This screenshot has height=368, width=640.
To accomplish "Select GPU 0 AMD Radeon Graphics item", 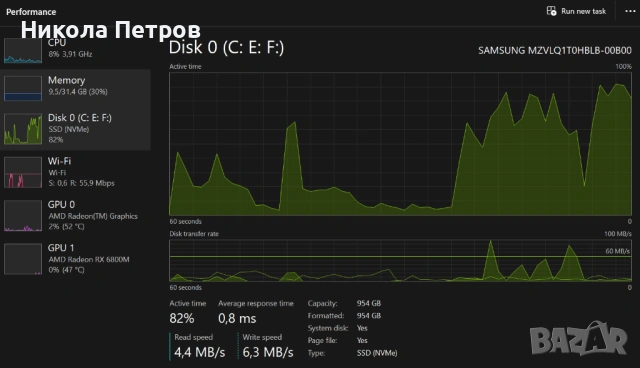I will [76, 215].
